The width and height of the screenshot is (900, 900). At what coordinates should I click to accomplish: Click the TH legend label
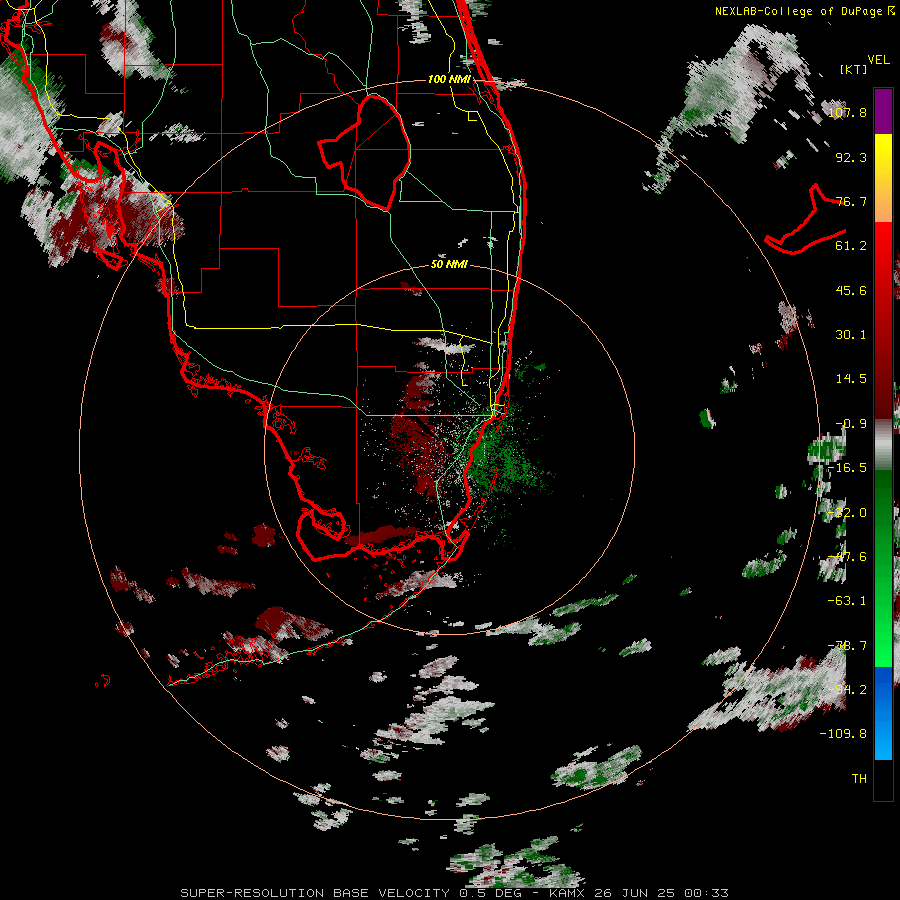point(859,779)
